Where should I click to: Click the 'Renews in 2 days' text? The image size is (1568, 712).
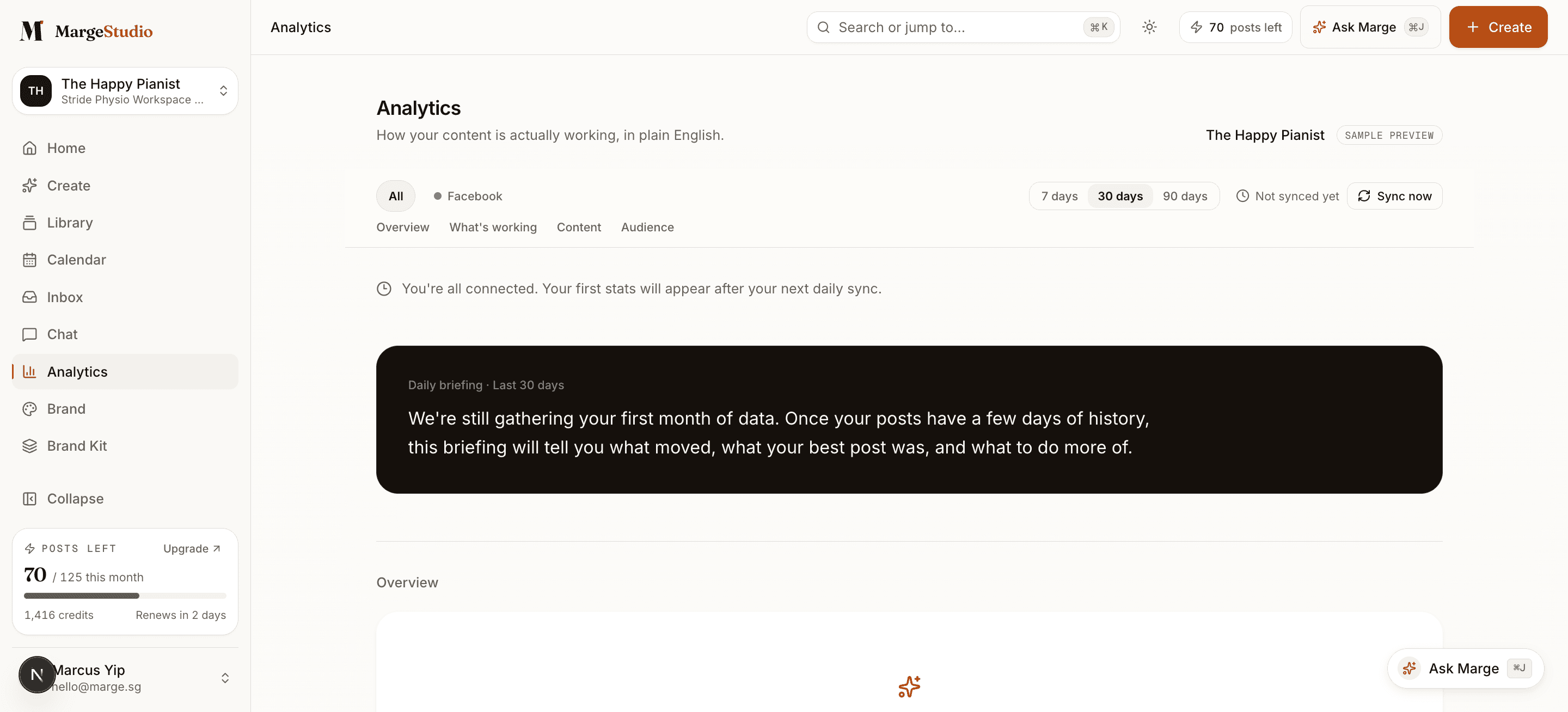(x=180, y=615)
